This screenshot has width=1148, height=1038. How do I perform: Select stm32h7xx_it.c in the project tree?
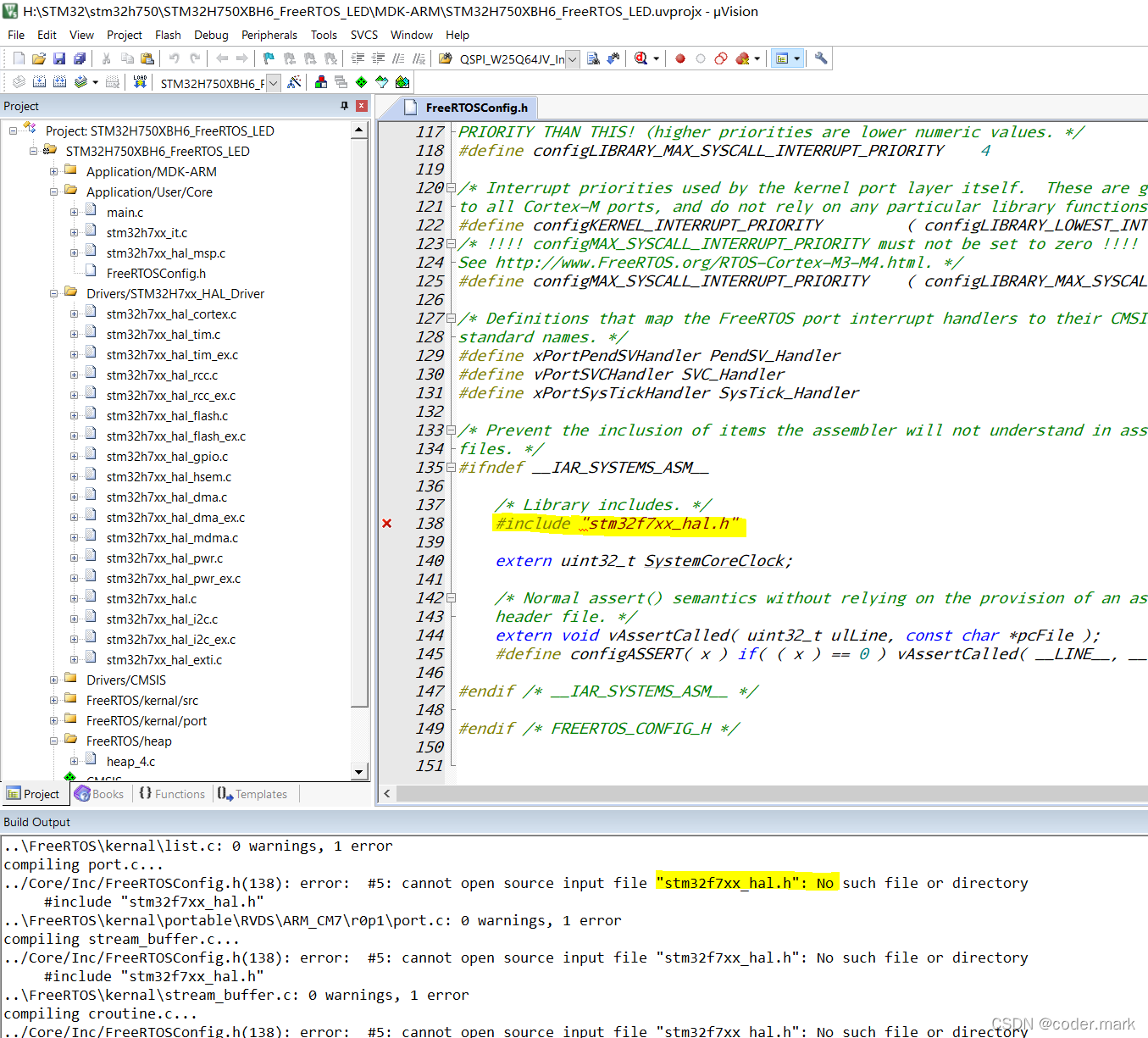[x=147, y=233]
